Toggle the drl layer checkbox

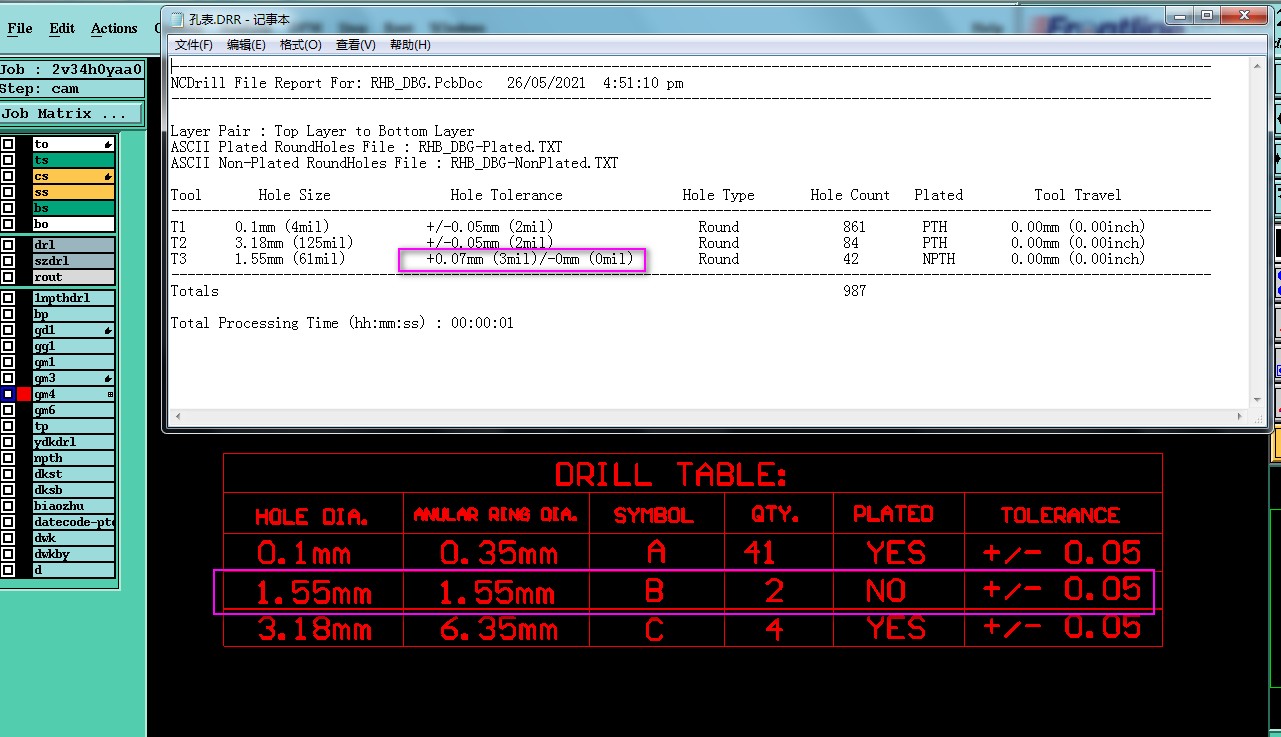(8, 245)
